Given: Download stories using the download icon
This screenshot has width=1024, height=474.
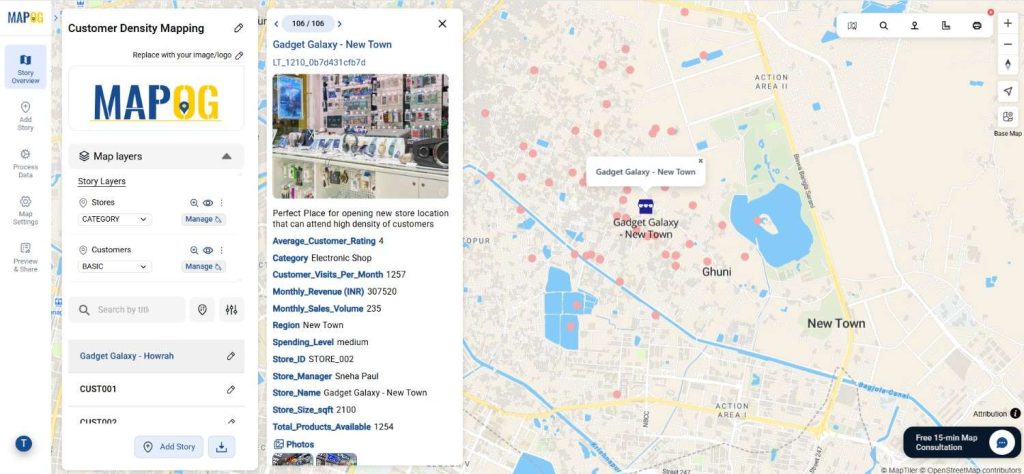Looking at the screenshot, I should click(221, 447).
